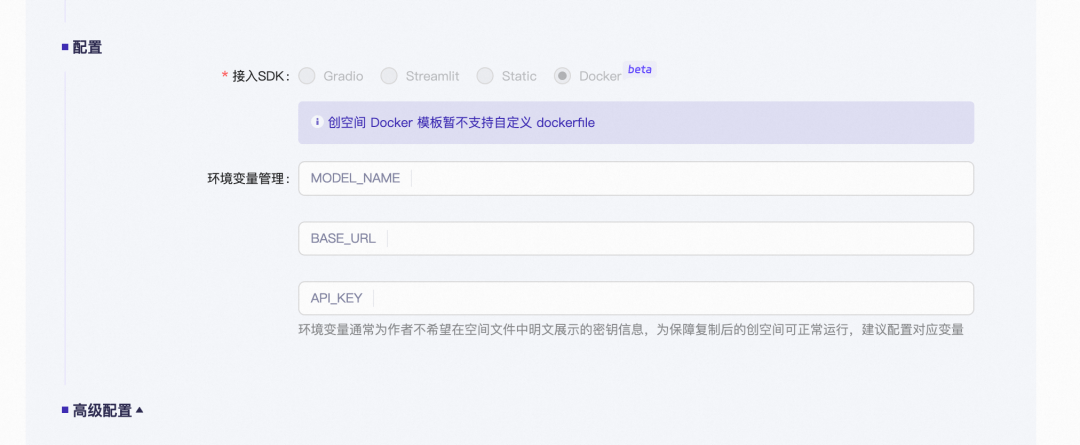
Task: Click the info icon in the Docker notice
Action: (x=317, y=123)
